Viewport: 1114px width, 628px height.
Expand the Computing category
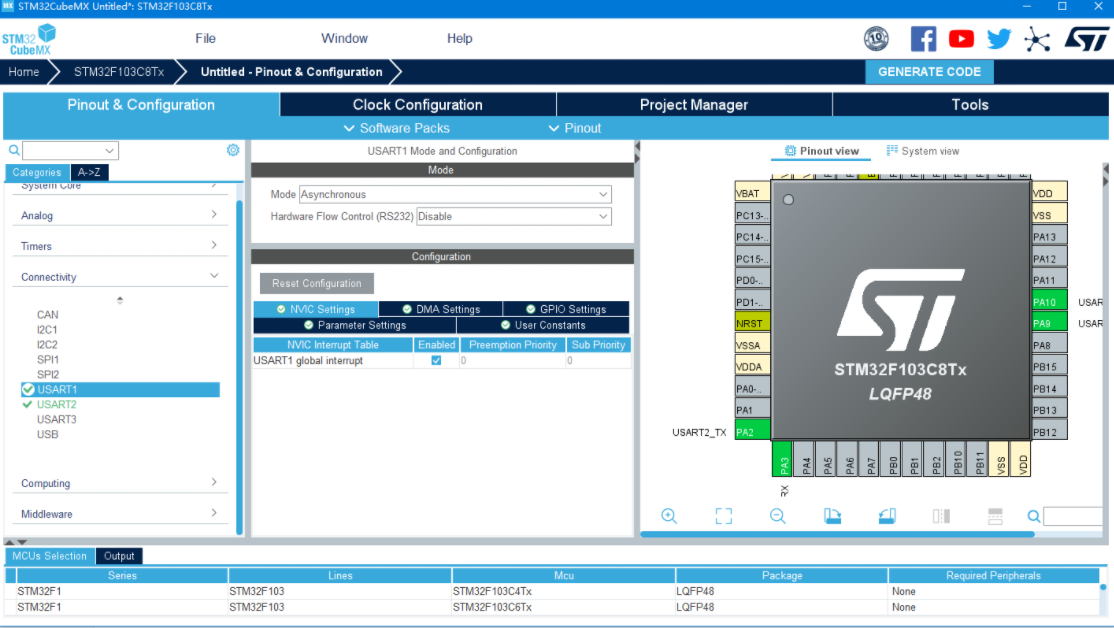point(119,483)
